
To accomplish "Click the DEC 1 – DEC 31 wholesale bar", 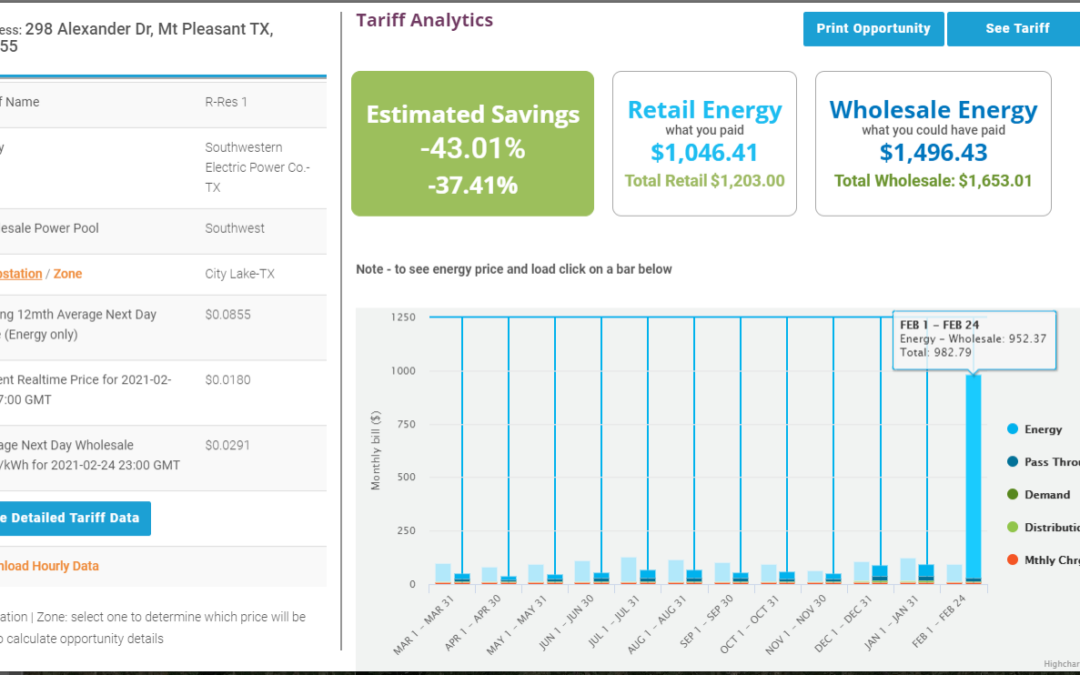I will coord(880,575).
